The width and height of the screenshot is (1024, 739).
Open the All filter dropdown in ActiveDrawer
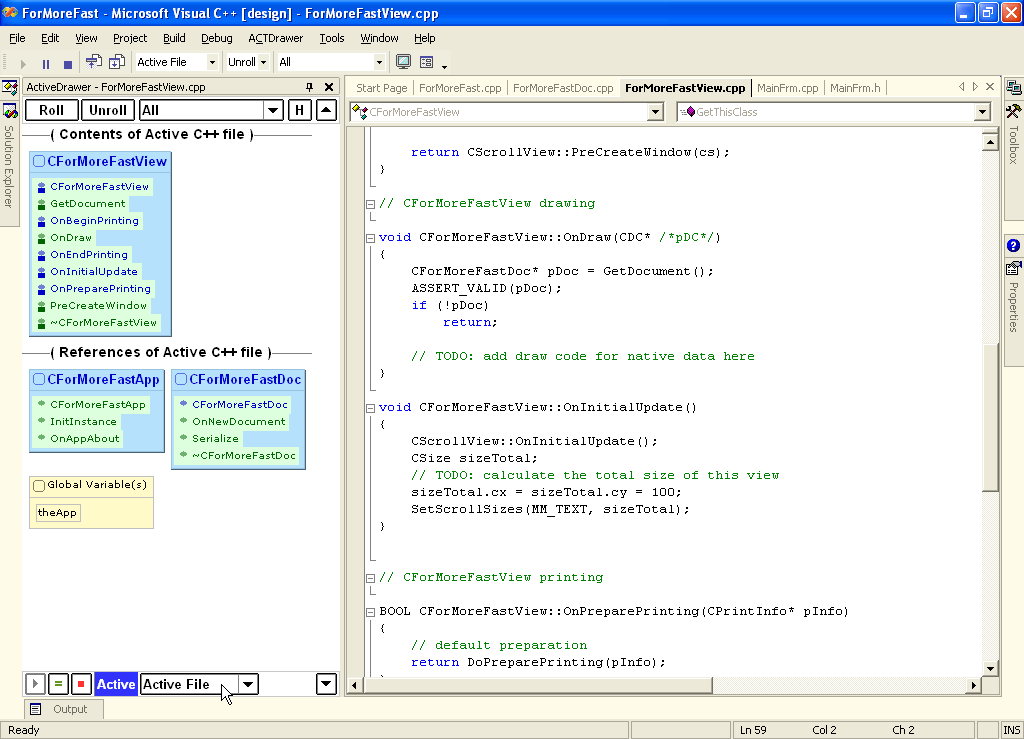click(273, 110)
